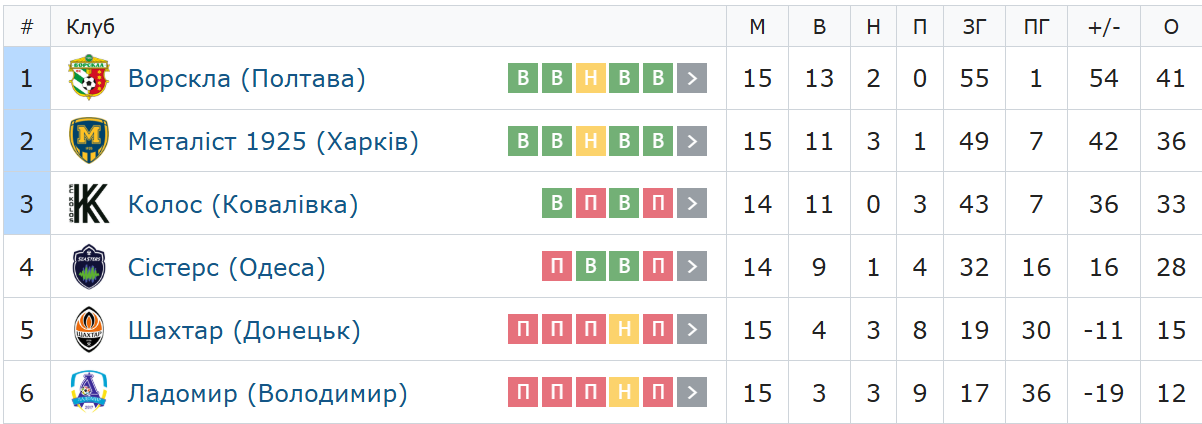Click the Клуб column header
Image resolution: width=1202 pixels, height=424 pixels.
pos(91,27)
